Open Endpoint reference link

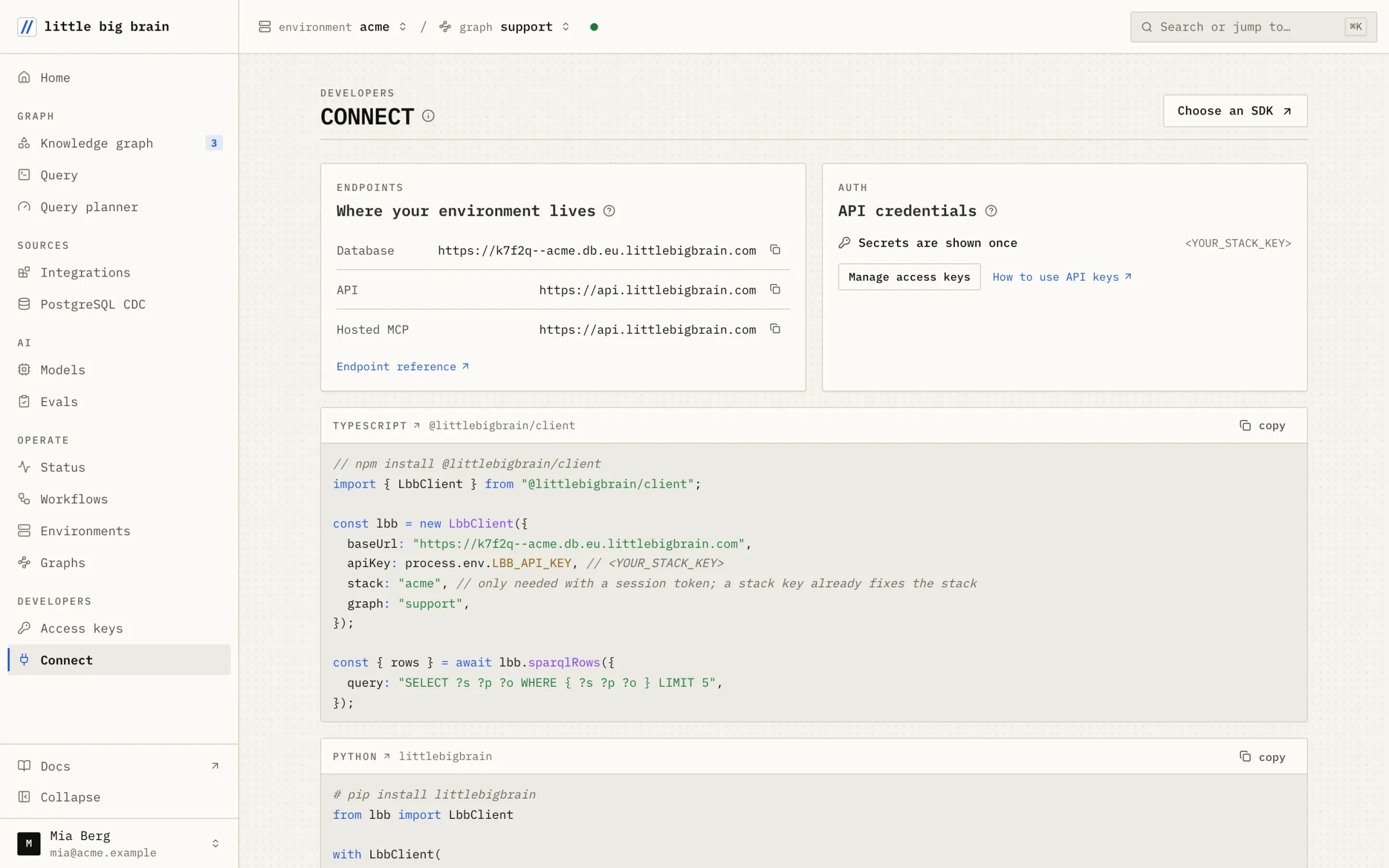pos(403,367)
